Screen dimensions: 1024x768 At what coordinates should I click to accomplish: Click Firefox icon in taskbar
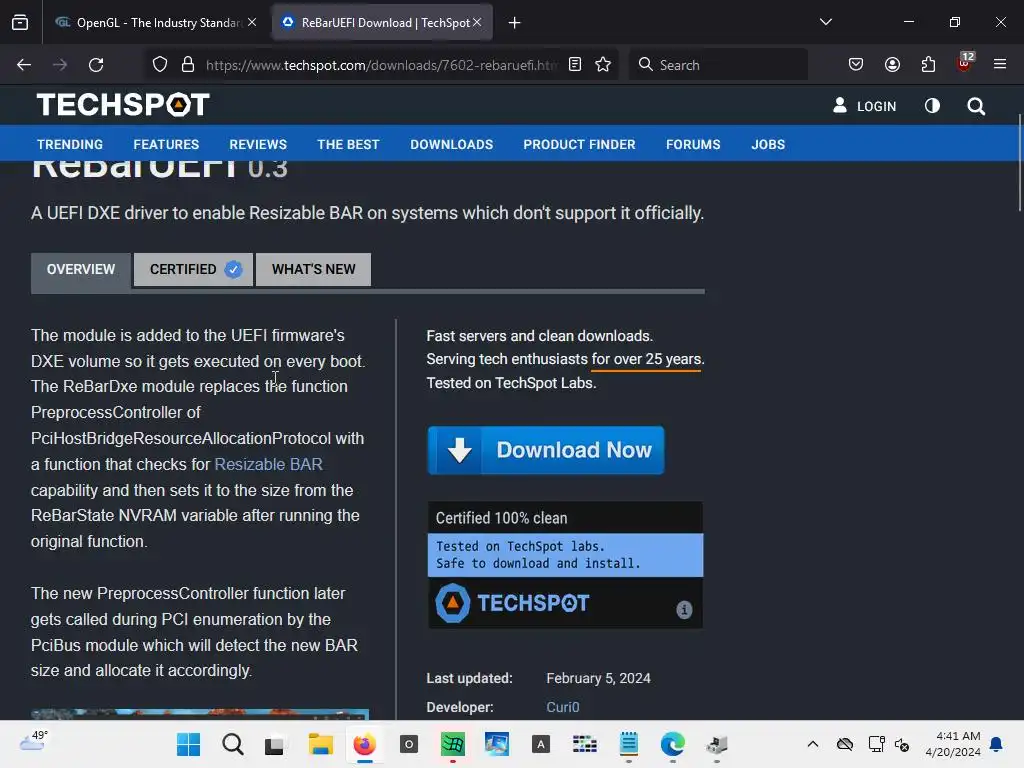[365, 744]
